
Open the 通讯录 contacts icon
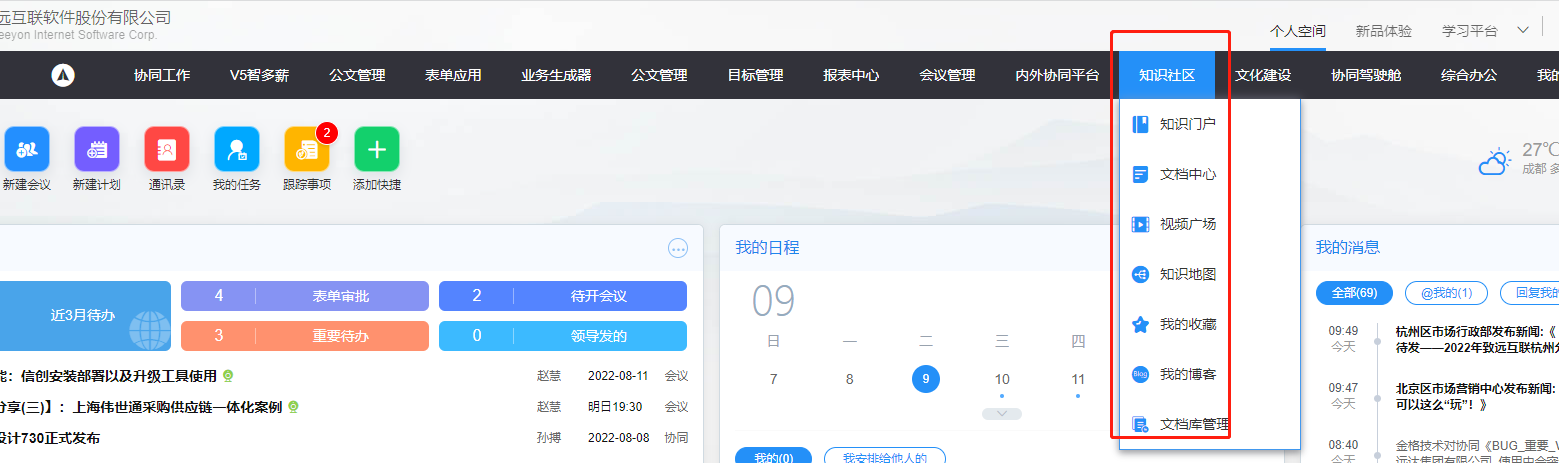[x=167, y=149]
